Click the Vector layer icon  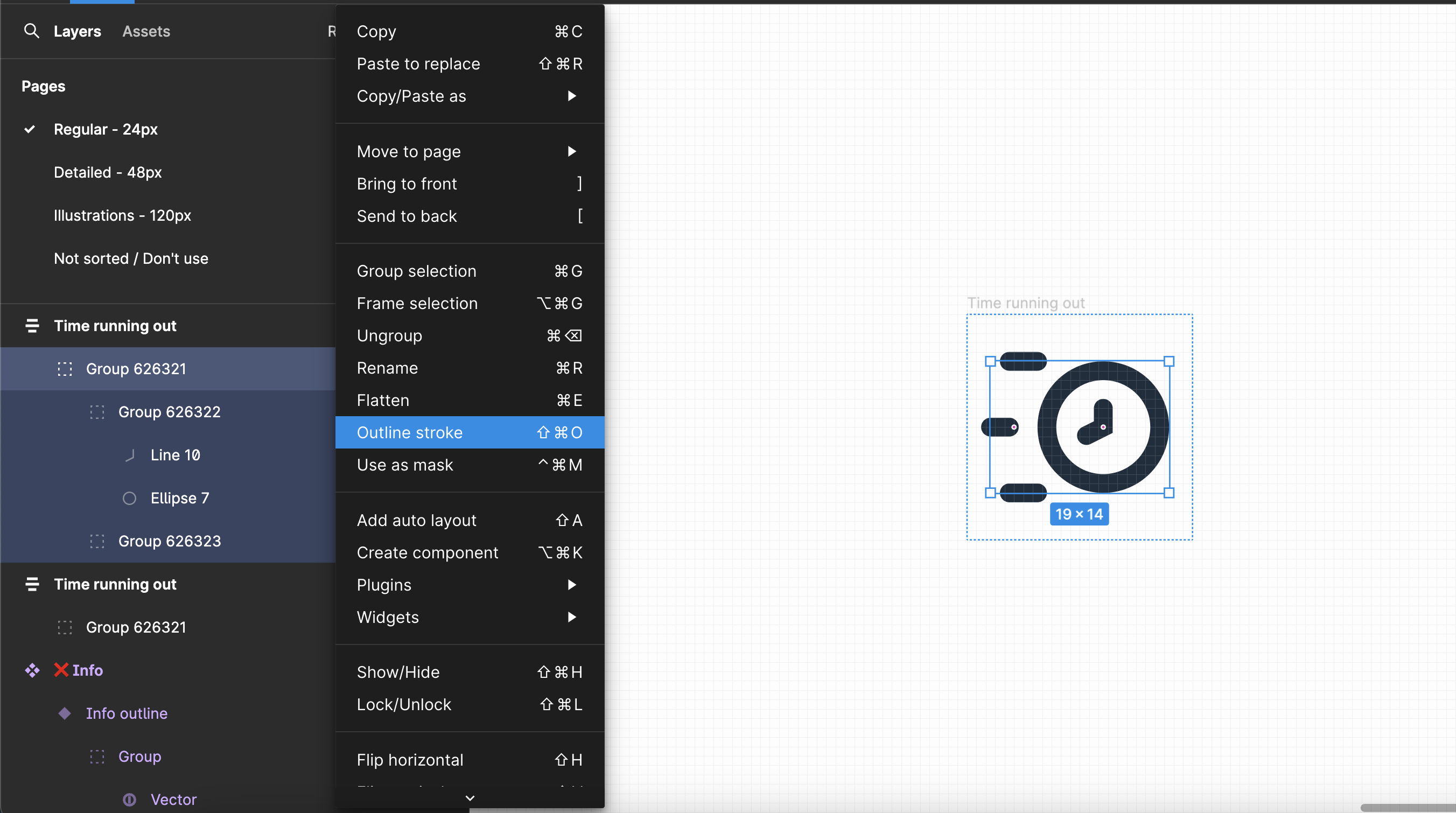129,800
